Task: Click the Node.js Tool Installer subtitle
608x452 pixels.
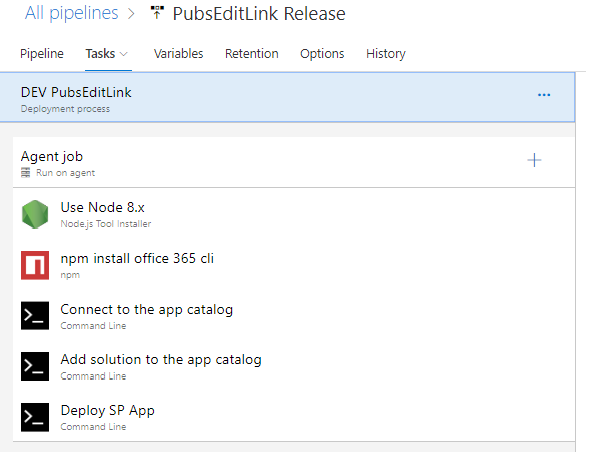Action: 106,224
